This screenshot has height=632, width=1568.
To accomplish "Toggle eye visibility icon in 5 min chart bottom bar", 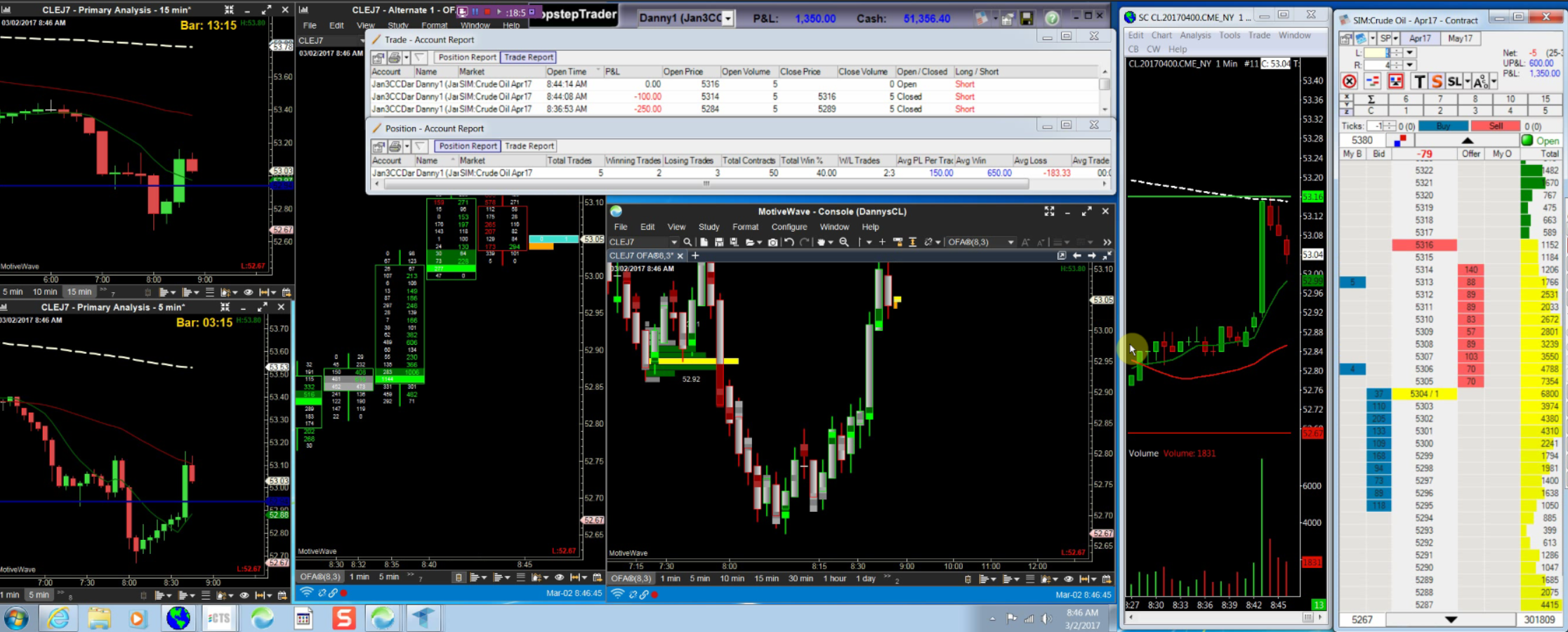I will (x=244, y=595).
